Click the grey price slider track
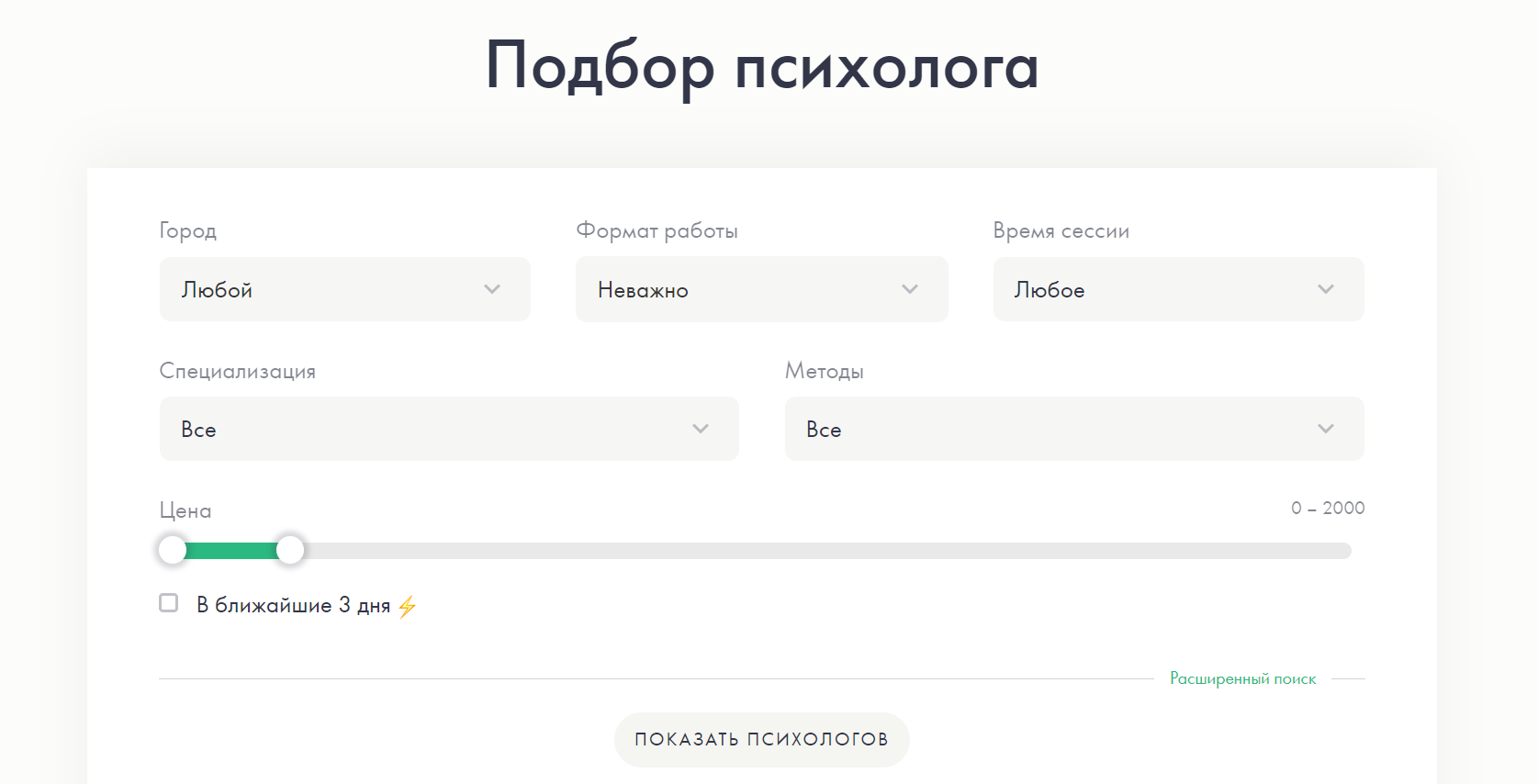 coord(826,551)
